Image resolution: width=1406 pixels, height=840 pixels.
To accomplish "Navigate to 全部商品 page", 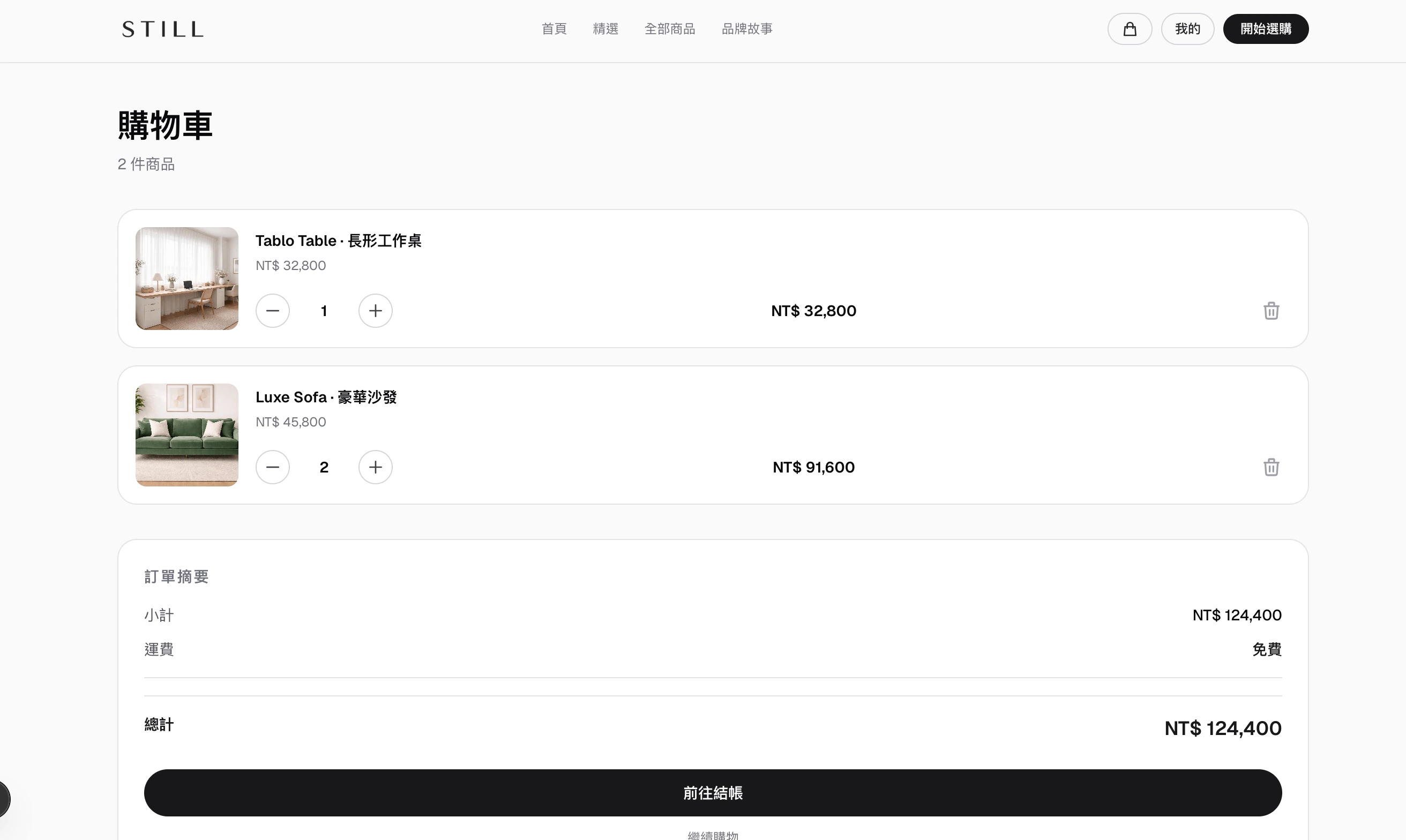I will click(x=670, y=29).
